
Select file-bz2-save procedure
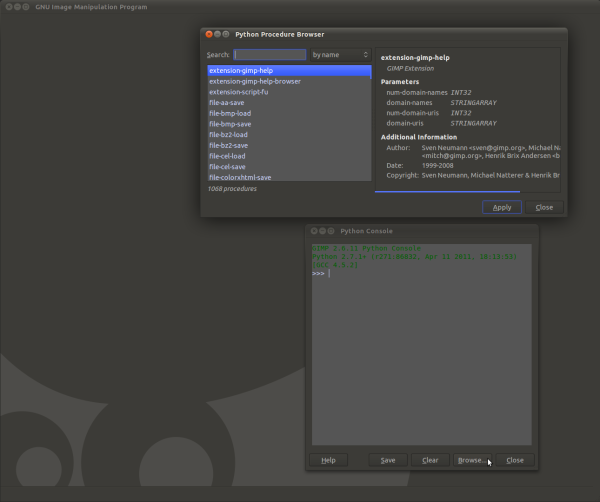(x=289, y=145)
